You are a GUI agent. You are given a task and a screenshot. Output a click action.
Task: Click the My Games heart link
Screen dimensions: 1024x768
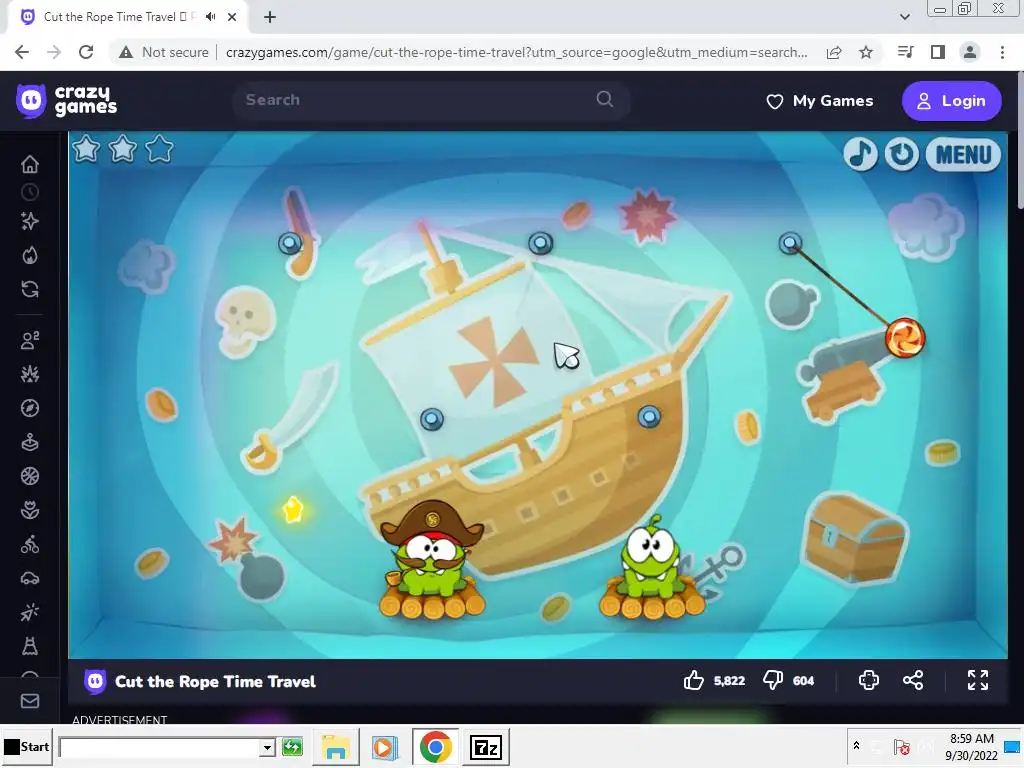[820, 101]
